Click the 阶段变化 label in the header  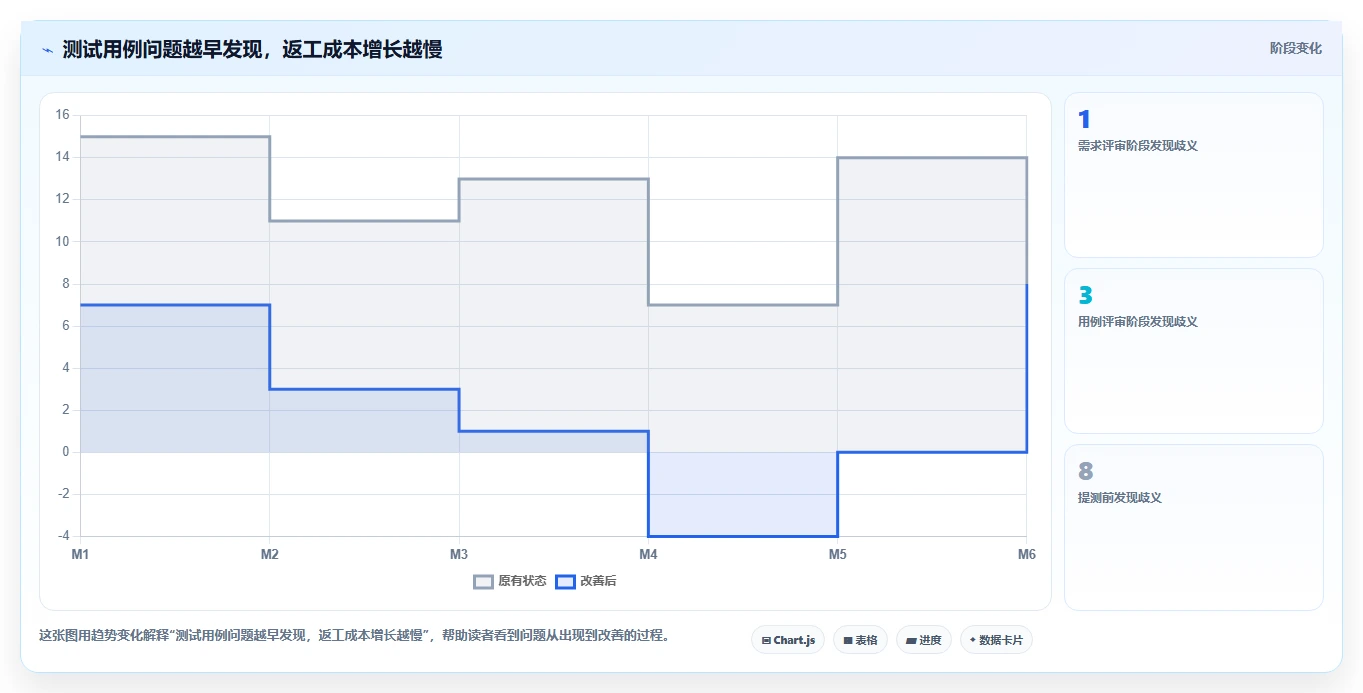click(x=1296, y=48)
